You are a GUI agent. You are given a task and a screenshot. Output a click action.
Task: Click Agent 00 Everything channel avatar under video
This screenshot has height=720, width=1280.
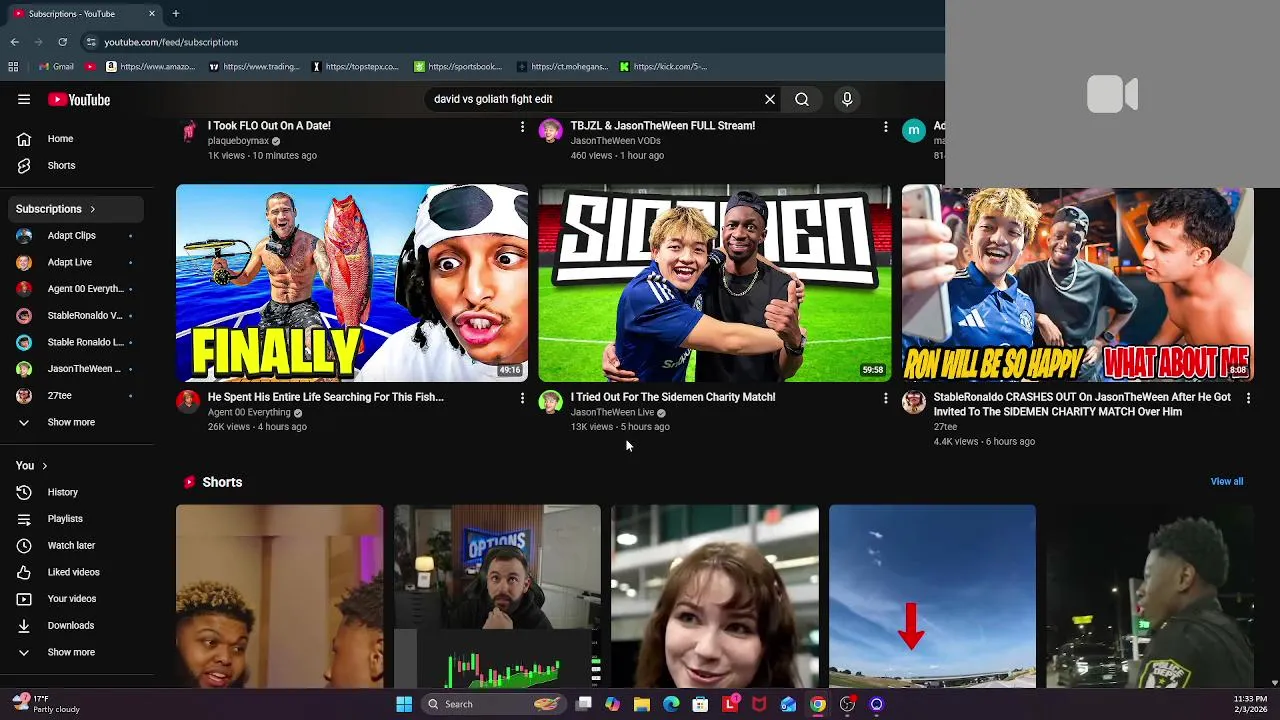coord(188,402)
